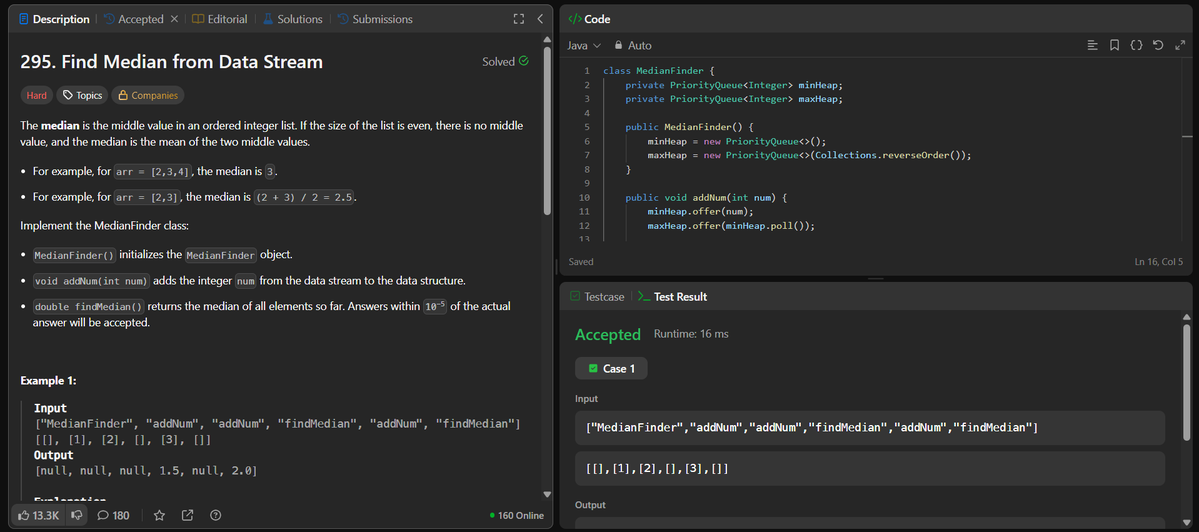Maximize the description panel with fullscreen icon
The height and width of the screenshot is (532, 1199).
518,19
